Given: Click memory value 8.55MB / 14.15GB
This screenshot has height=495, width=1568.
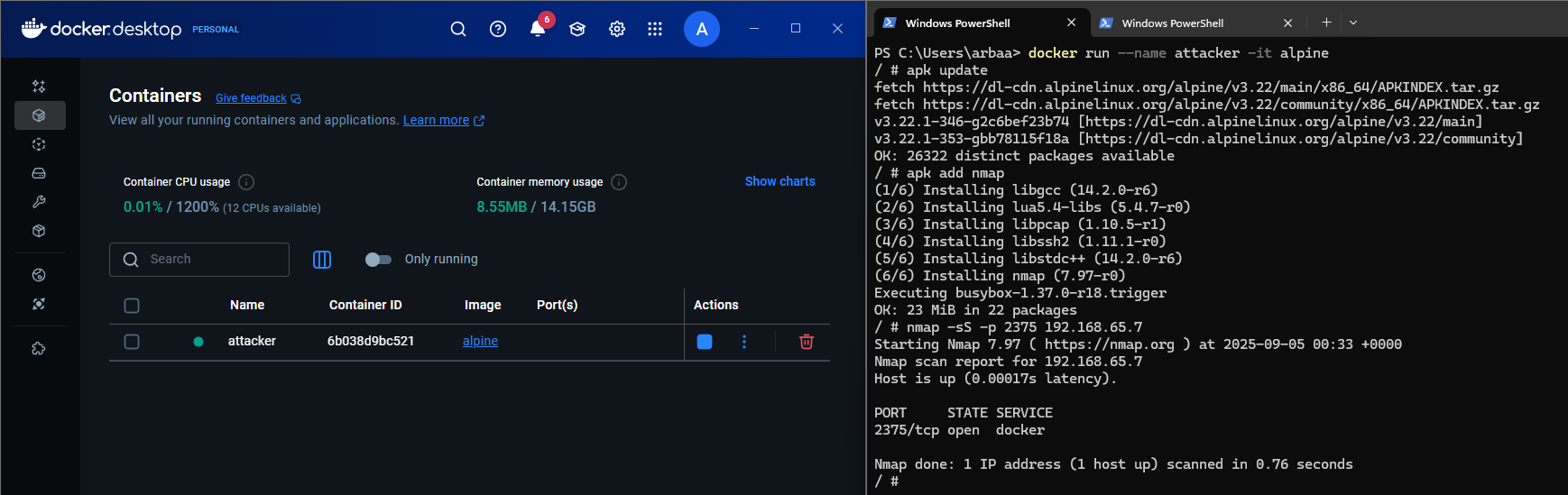Looking at the screenshot, I should point(536,206).
